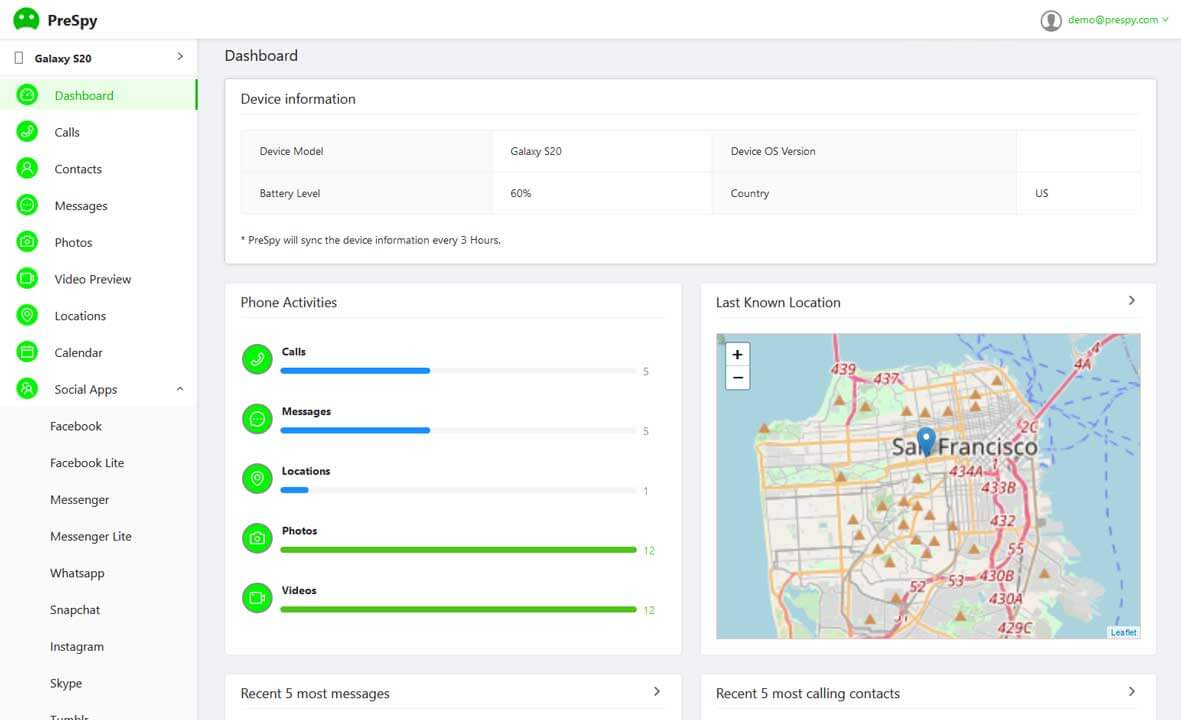Click the Photos camera icon in sidebar
Screen dimensions: 1181x720
tap(27, 242)
